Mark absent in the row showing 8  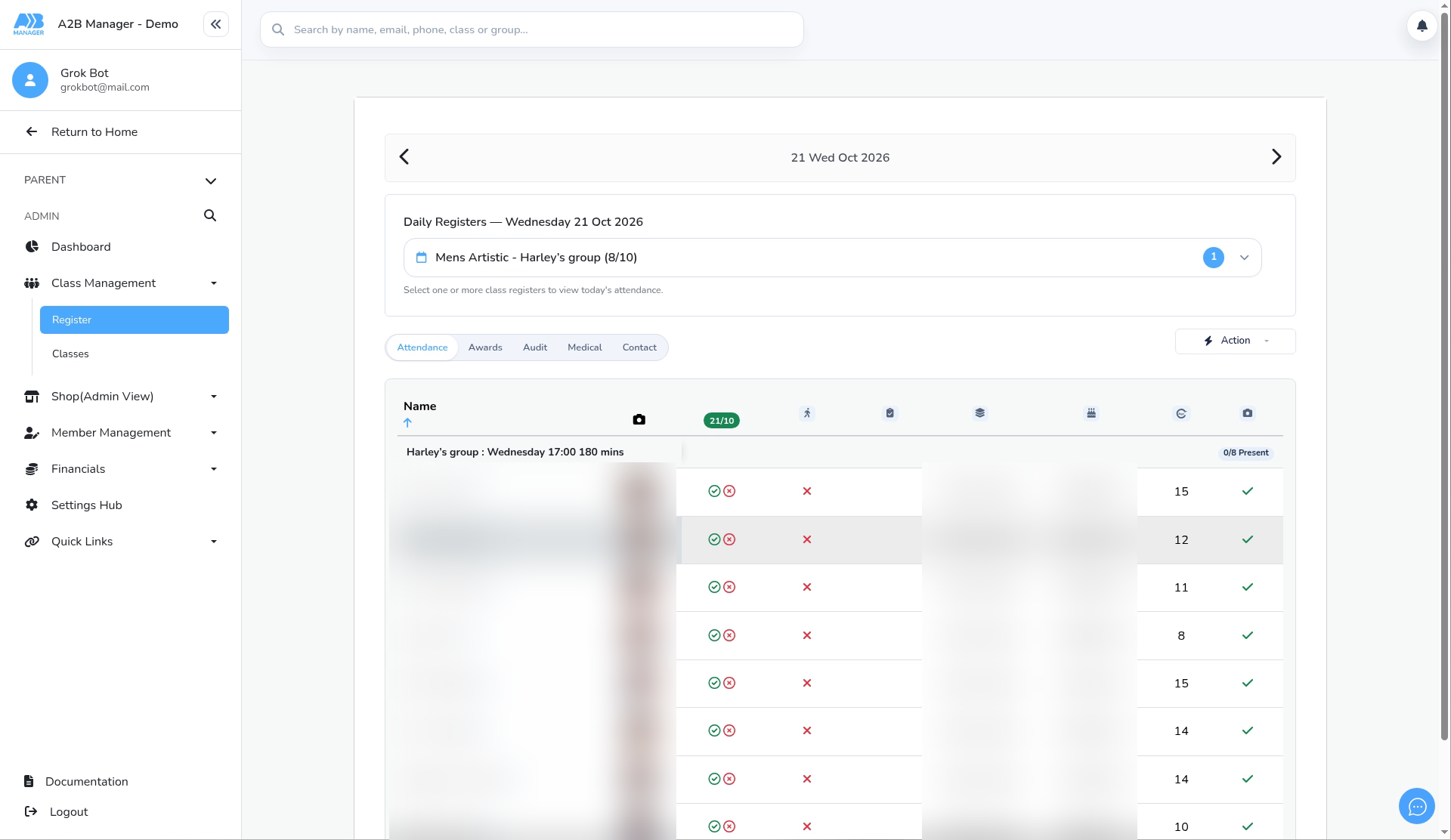pyautogui.click(x=729, y=635)
